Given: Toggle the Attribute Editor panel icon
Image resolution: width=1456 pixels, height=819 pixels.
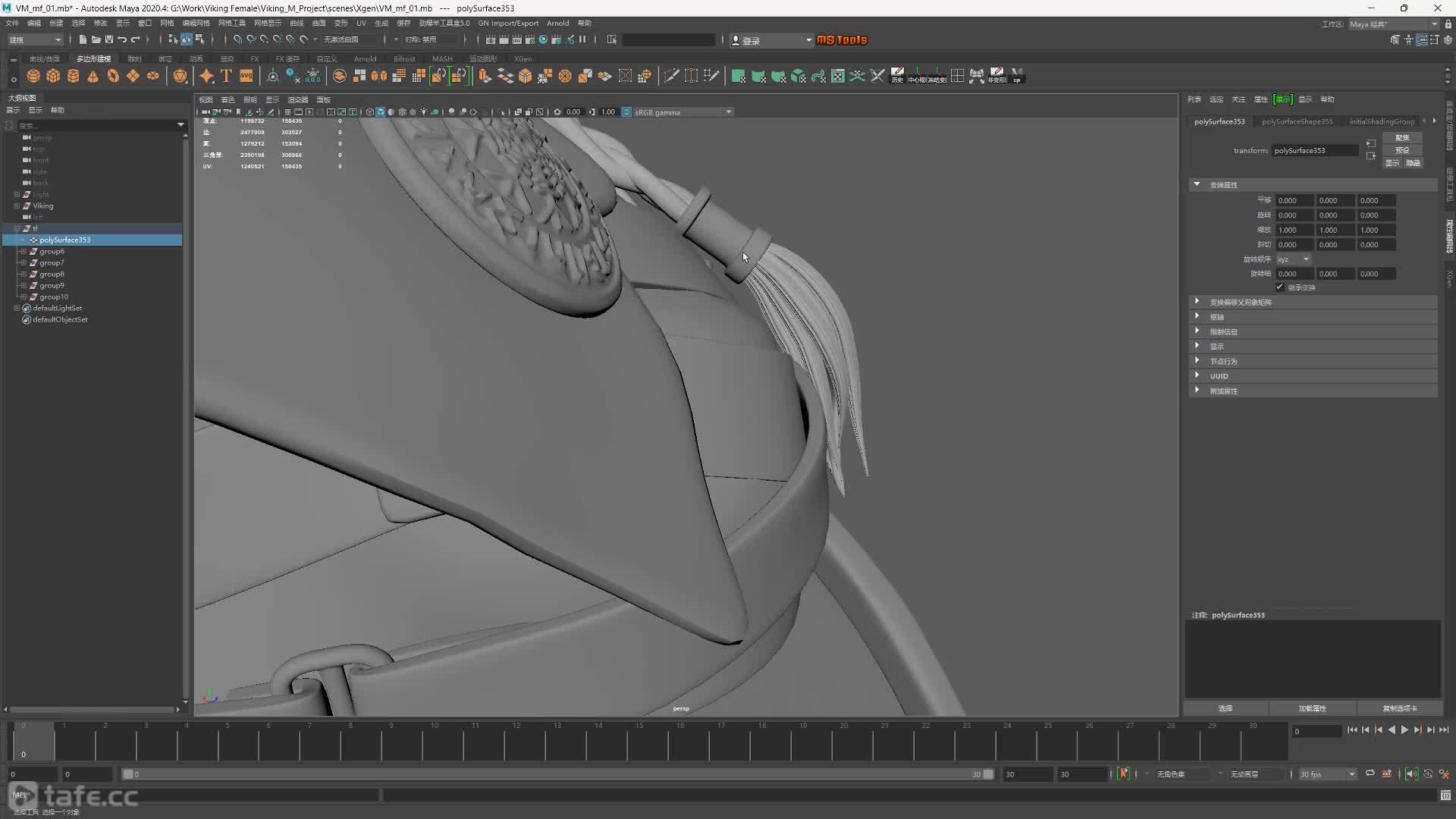Looking at the screenshot, I should (x=1422, y=40).
